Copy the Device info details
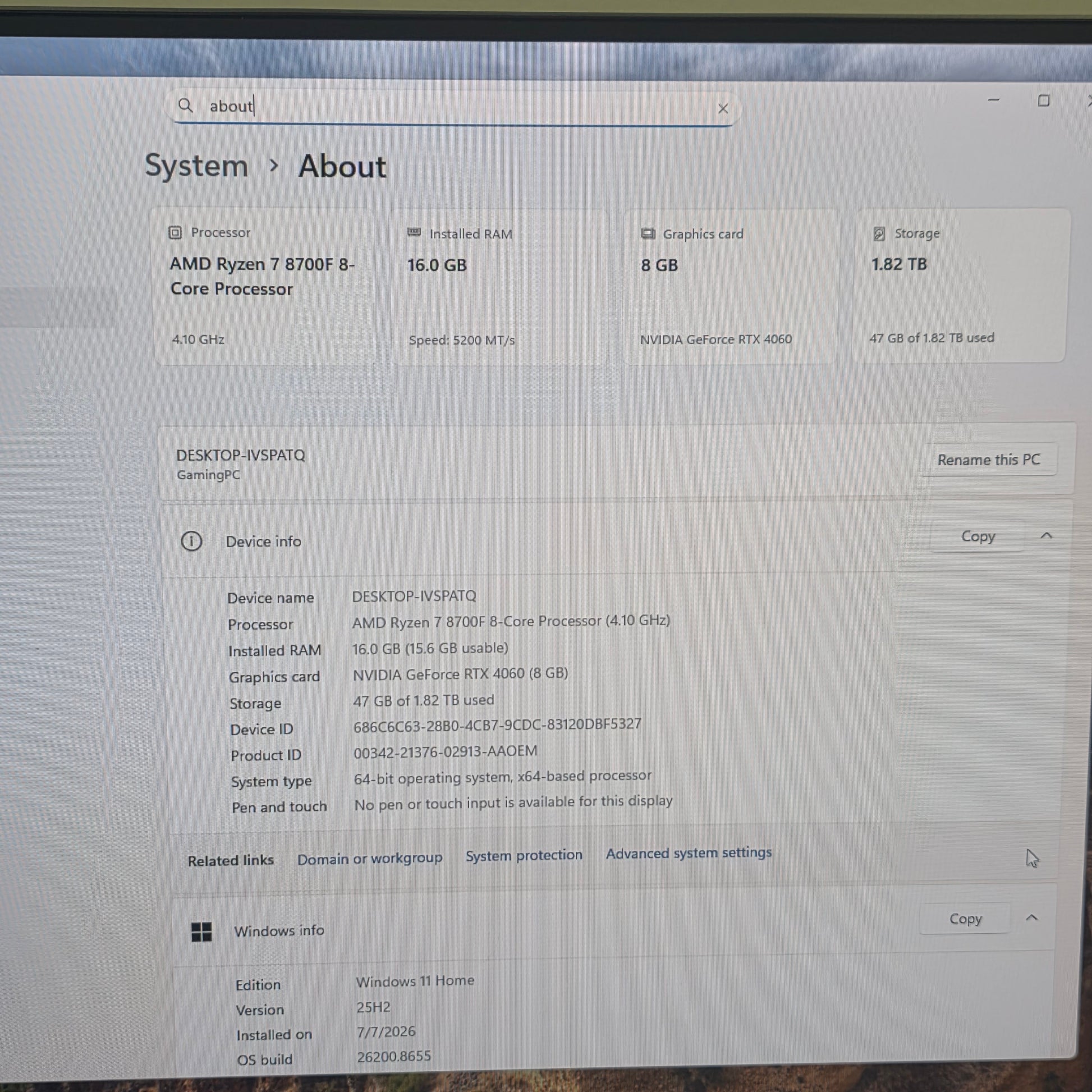This screenshot has height=1092, width=1092. (978, 536)
